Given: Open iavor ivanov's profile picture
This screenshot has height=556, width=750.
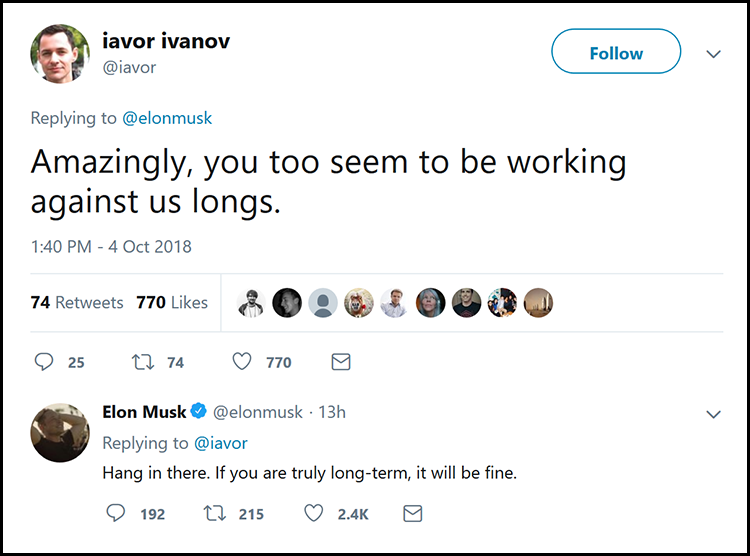Looking at the screenshot, I should [x=62, y=53].
